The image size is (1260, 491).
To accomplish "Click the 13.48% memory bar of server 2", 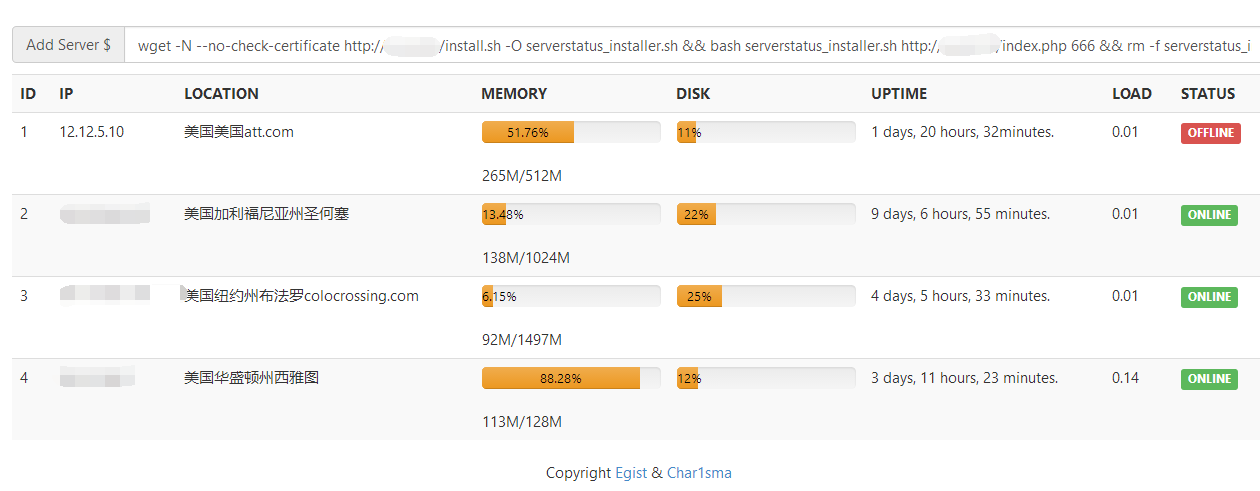I will pos(571,214).
